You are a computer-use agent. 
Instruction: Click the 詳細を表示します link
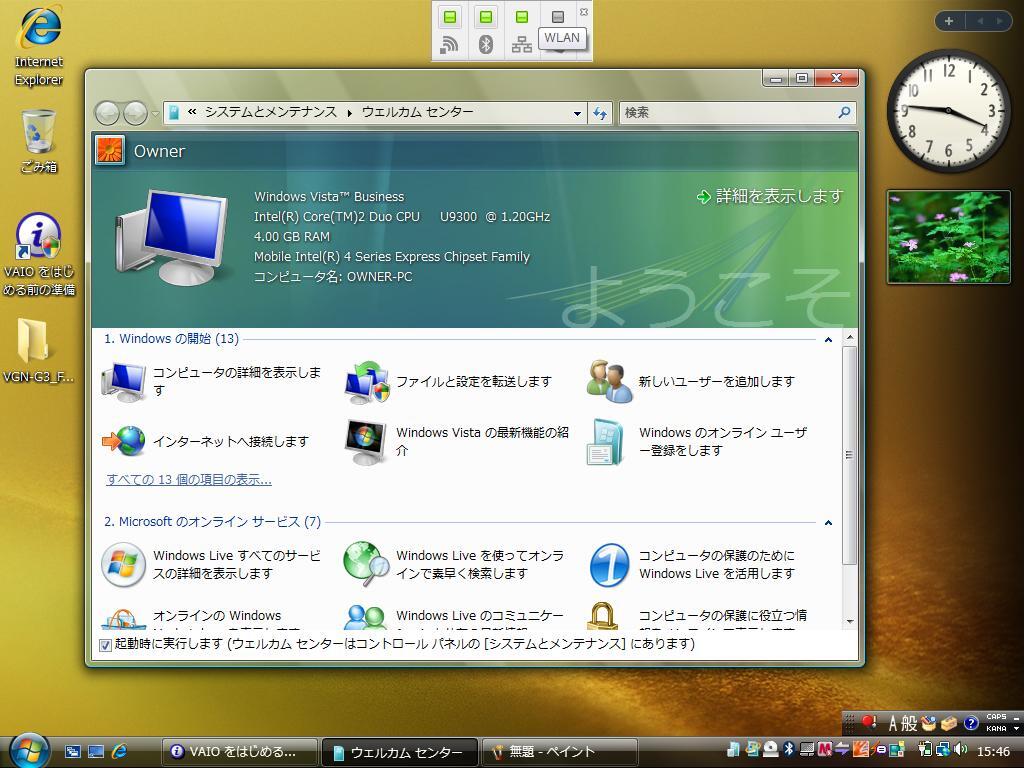(771, 196)
